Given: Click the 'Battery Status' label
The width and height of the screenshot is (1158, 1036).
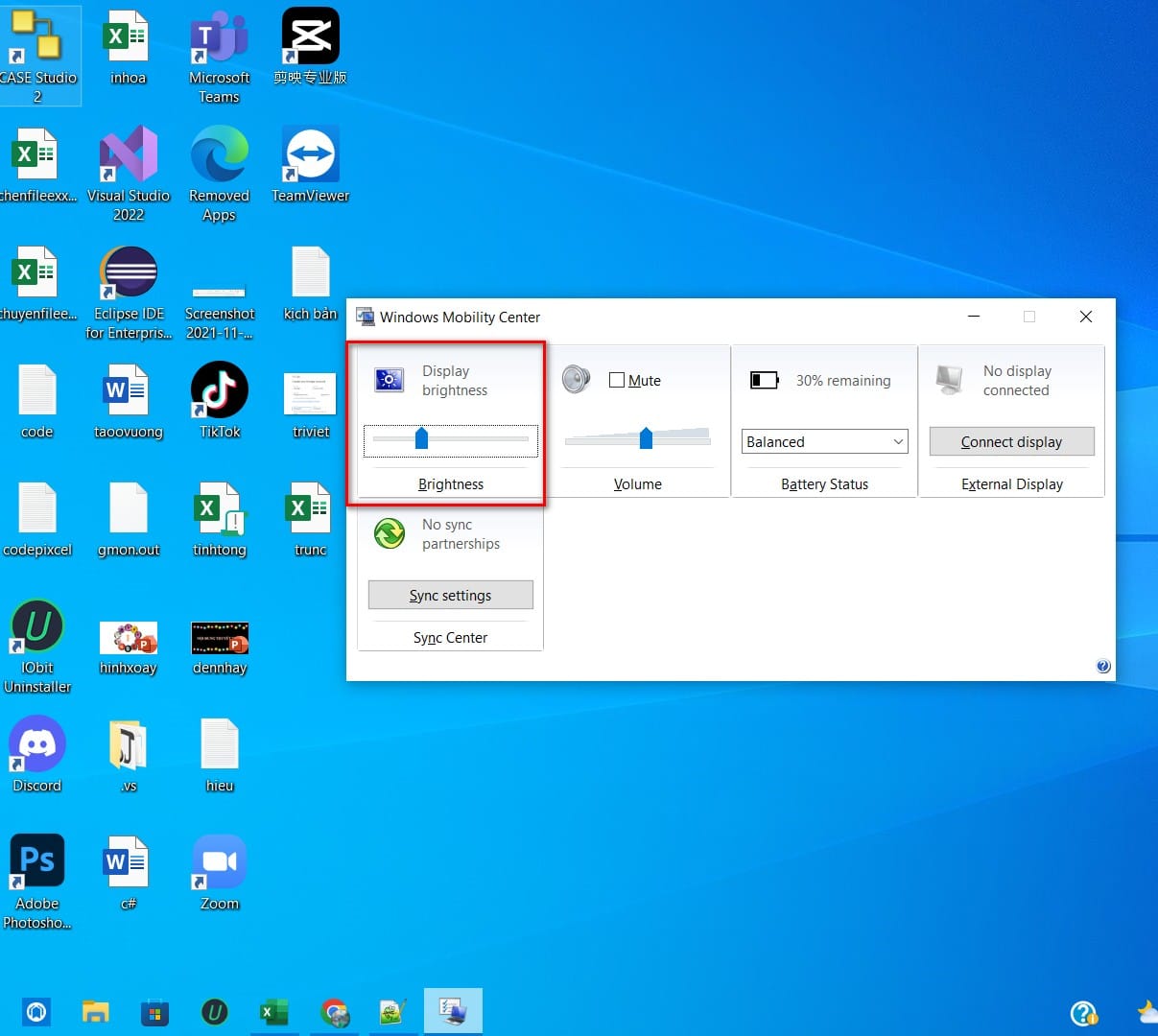Looking at the screenshot, I should pyautogui.click(x=824, y=484).
